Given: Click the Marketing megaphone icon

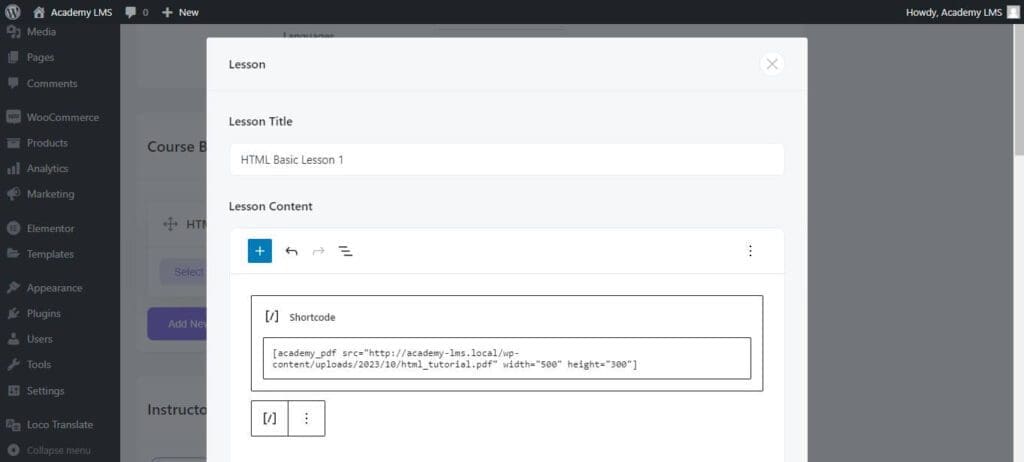Looking at the screenshot, I should pyautogui.click(x=13, y=194).
